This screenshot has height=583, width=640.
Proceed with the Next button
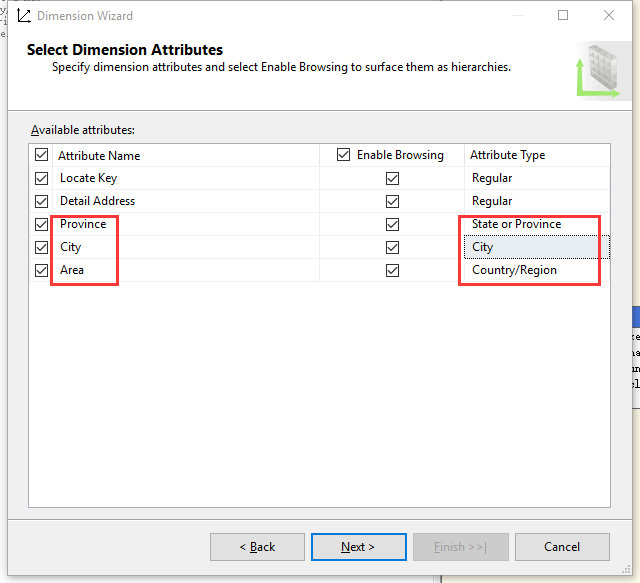coord(358,547)
